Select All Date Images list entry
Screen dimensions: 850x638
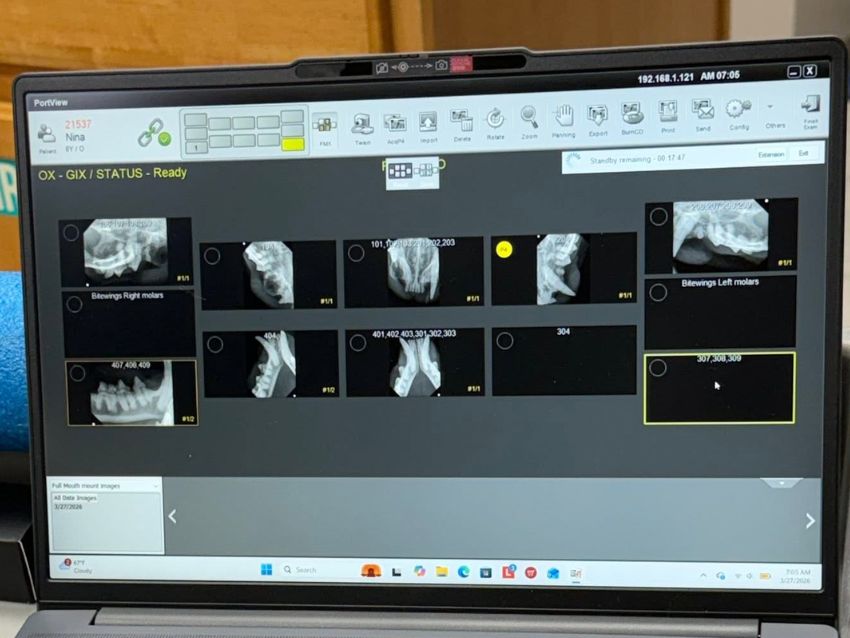[x=75, y=498]
